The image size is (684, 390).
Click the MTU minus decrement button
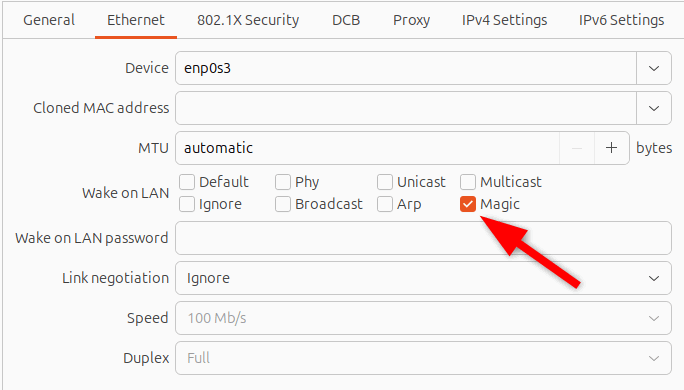577,148
